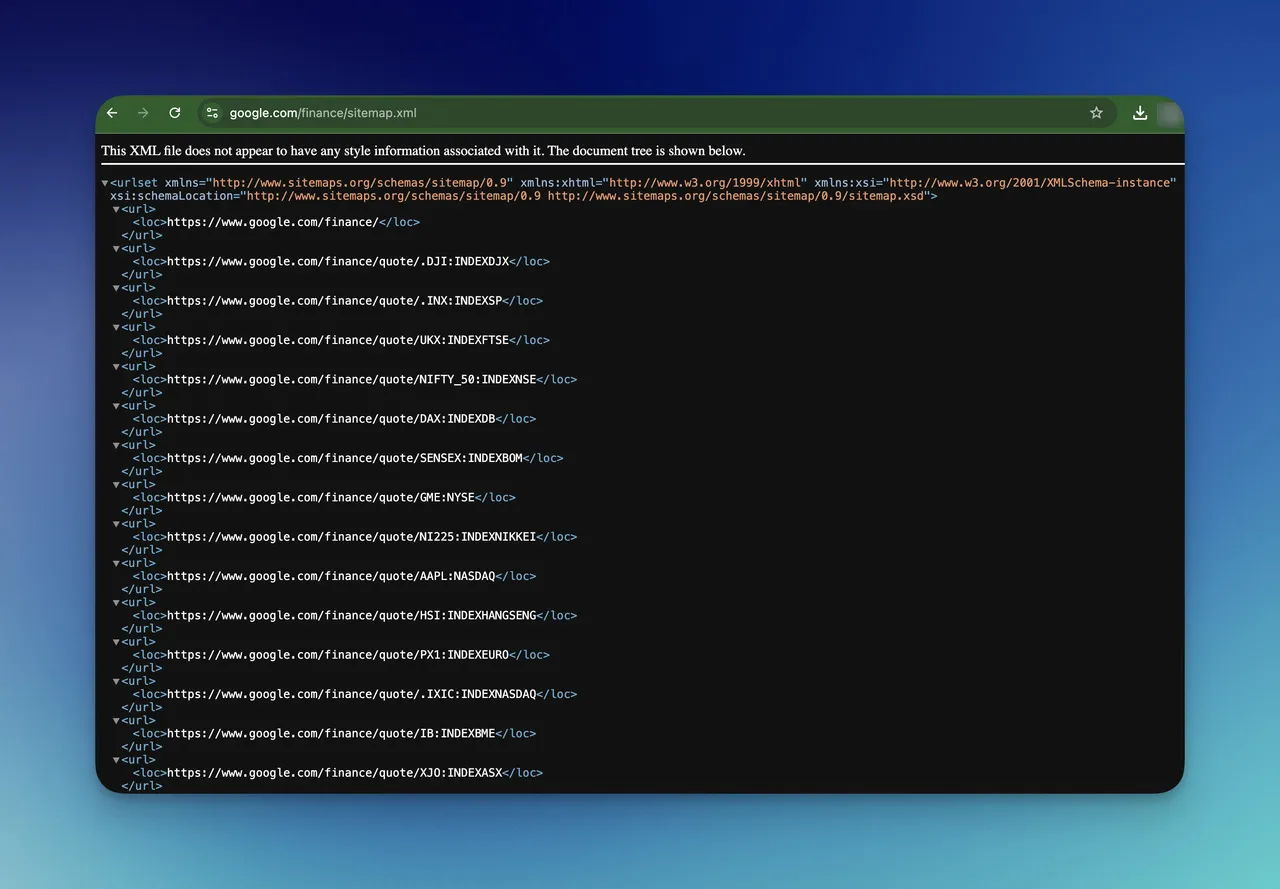Viewport: 1280px width, 889px height.
Task: Collapse the url node for UKX:INDEXFTSE
Action: tap(116, 327)
